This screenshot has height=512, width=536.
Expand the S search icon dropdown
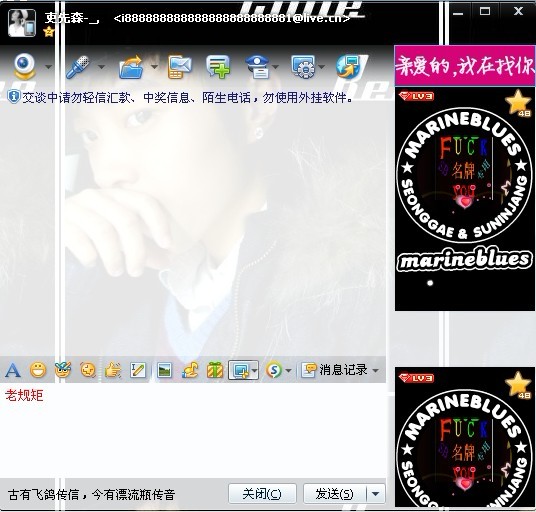(288, 370)
